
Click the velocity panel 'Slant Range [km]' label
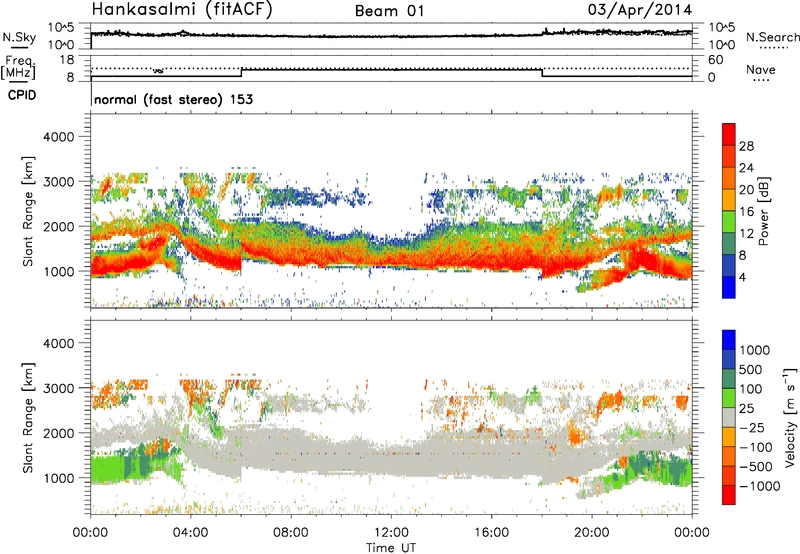pyautogui.click(x=29, y=418)
